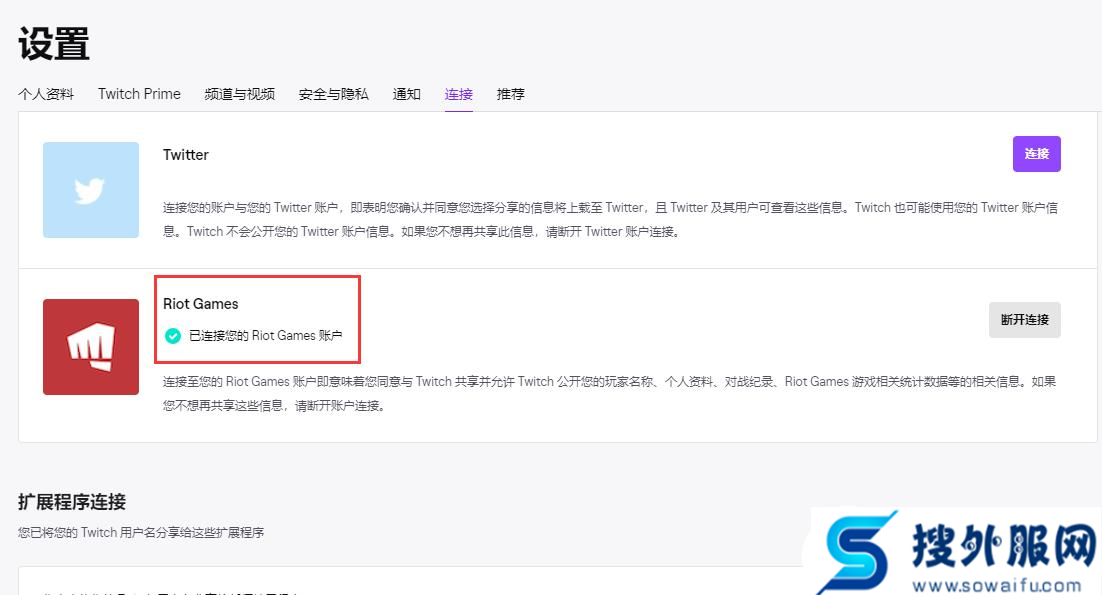Screen dimensions: 1102x595
Task: Click the purple 连接 button for Twitter
Action: point(1036,154)
